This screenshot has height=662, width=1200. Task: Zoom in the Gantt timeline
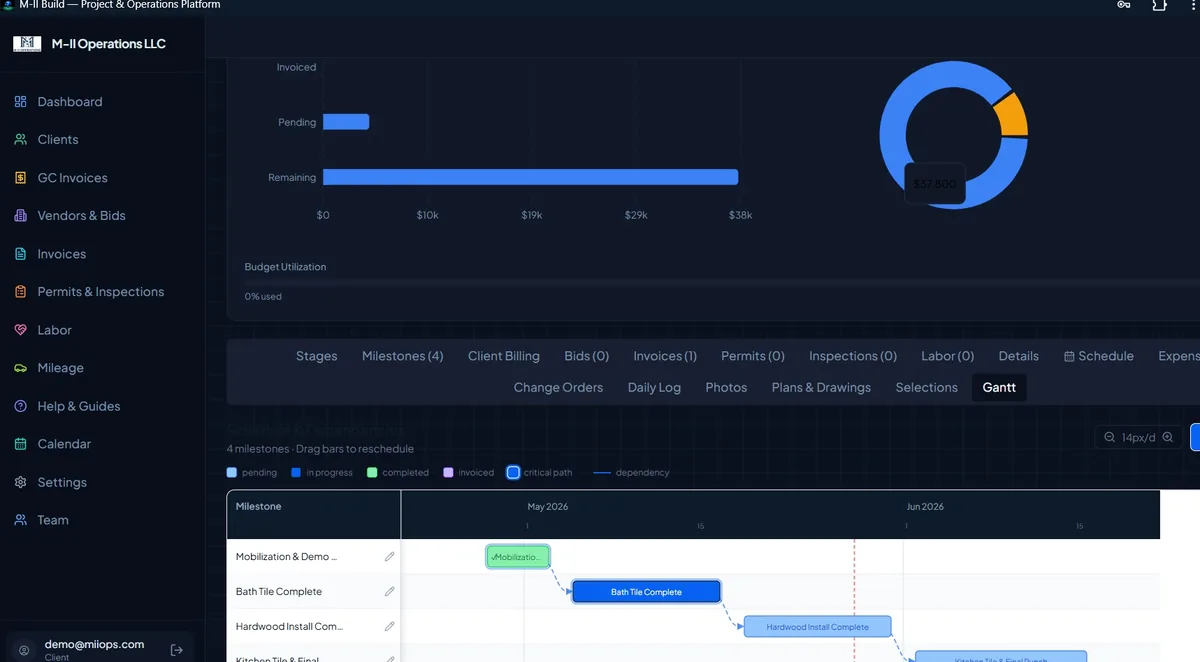pyautogui.click(x=1167, y=437)
